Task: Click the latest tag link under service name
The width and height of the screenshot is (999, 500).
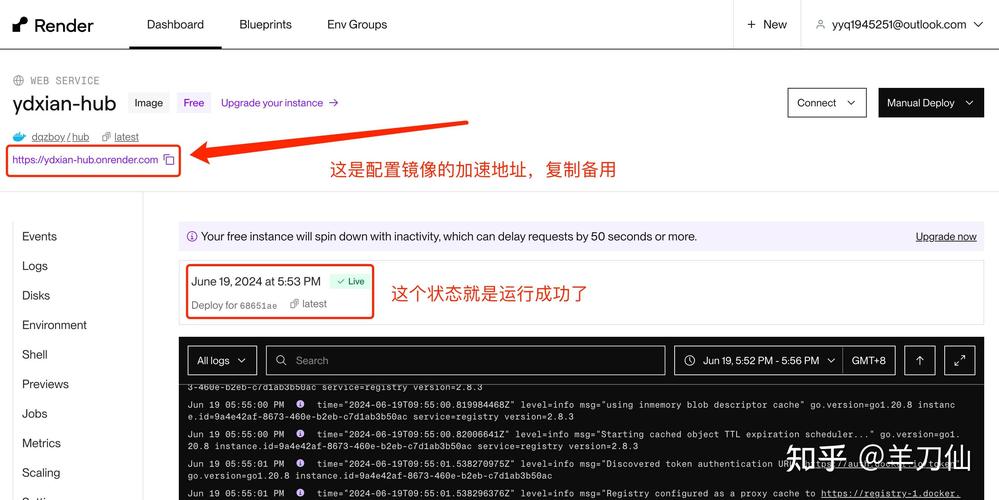Action: (126, 137)
